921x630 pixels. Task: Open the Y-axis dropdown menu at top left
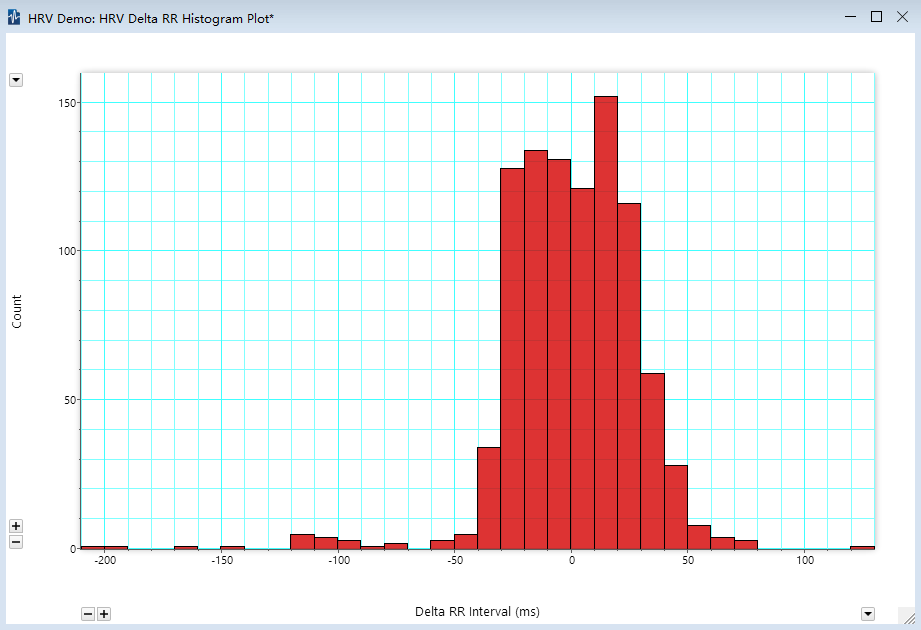click(16, 80)
